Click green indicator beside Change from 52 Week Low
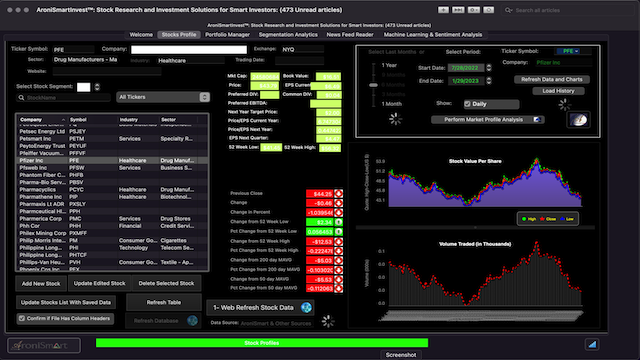The height and width of the screenshot is (360, 640). 338,222
